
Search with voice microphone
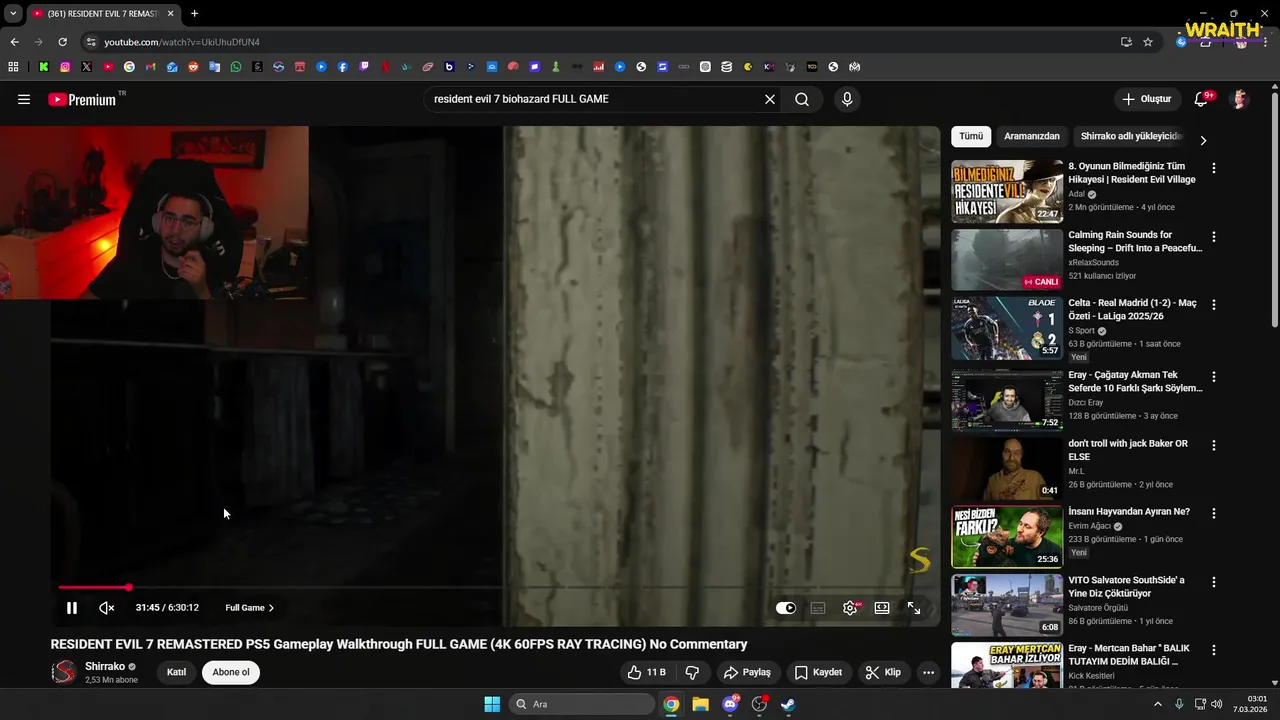coord(847,99)
